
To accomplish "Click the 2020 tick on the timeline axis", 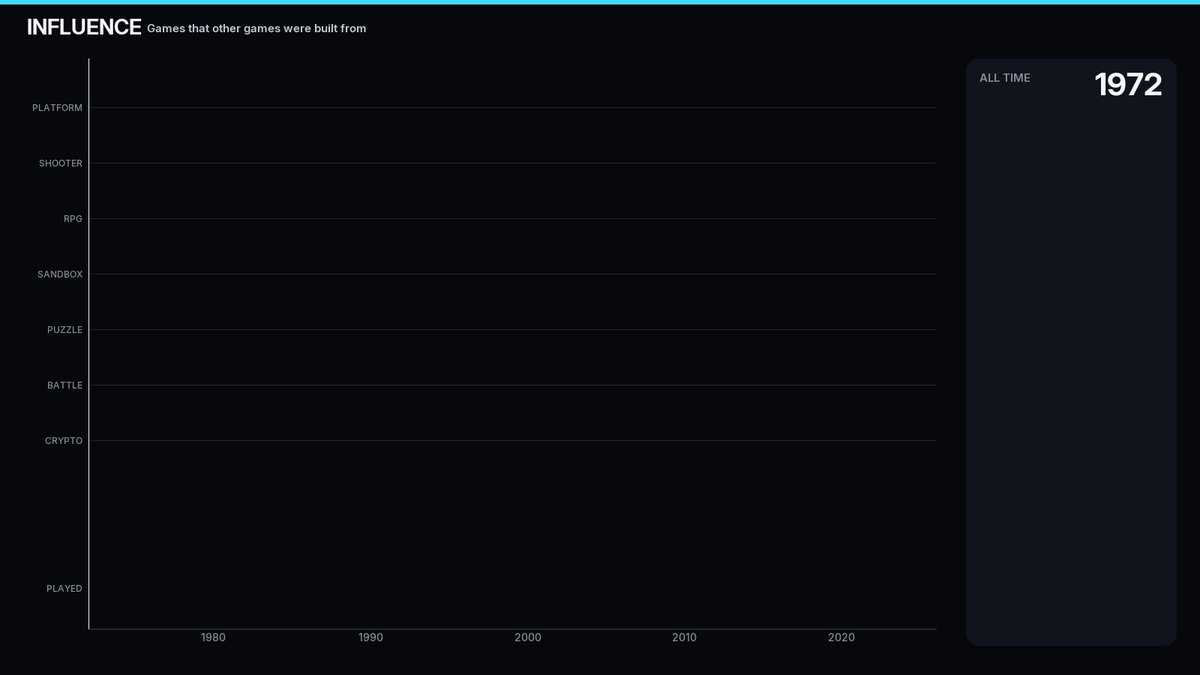I will [841, 638].
